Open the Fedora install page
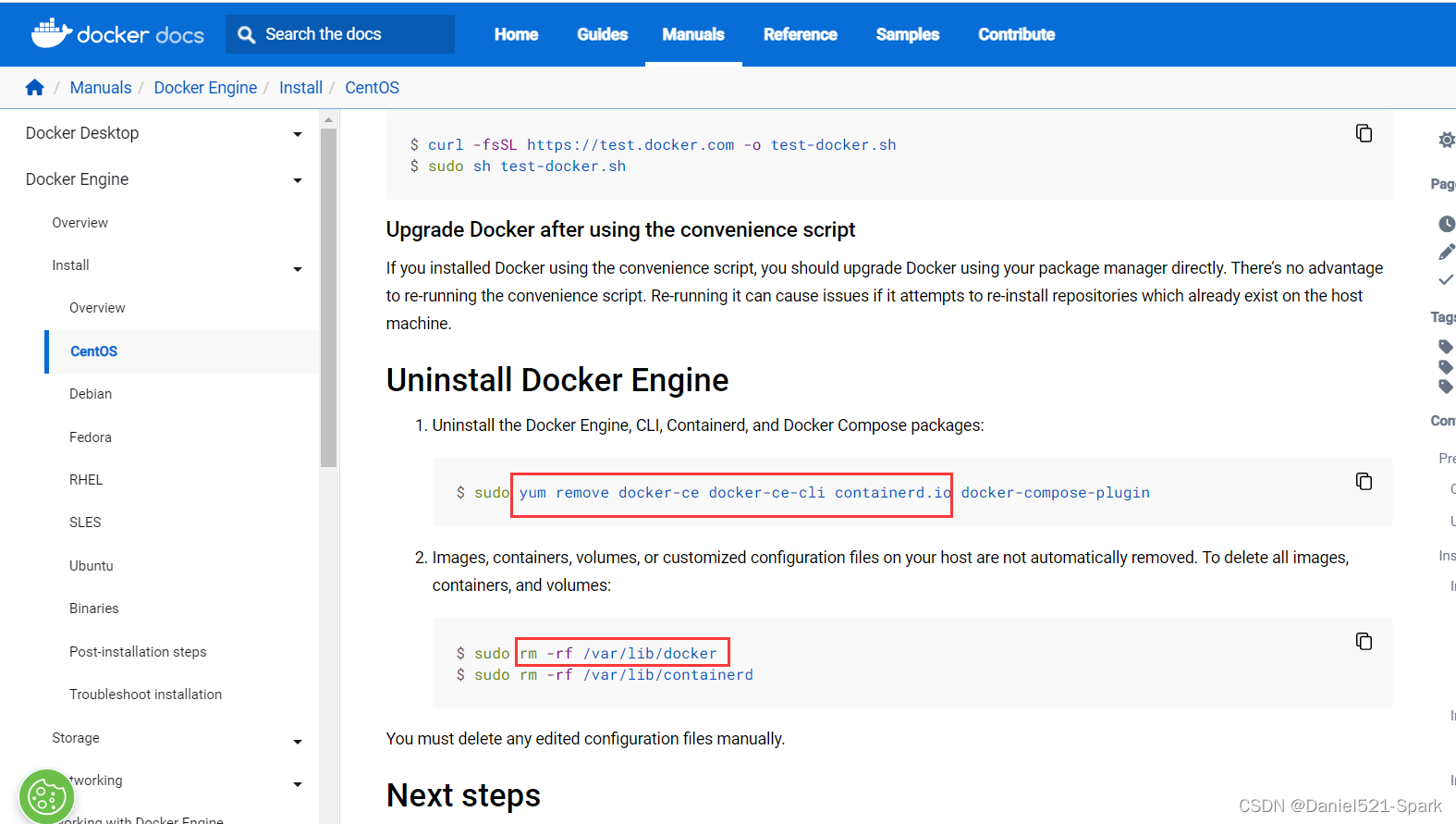 91,437
